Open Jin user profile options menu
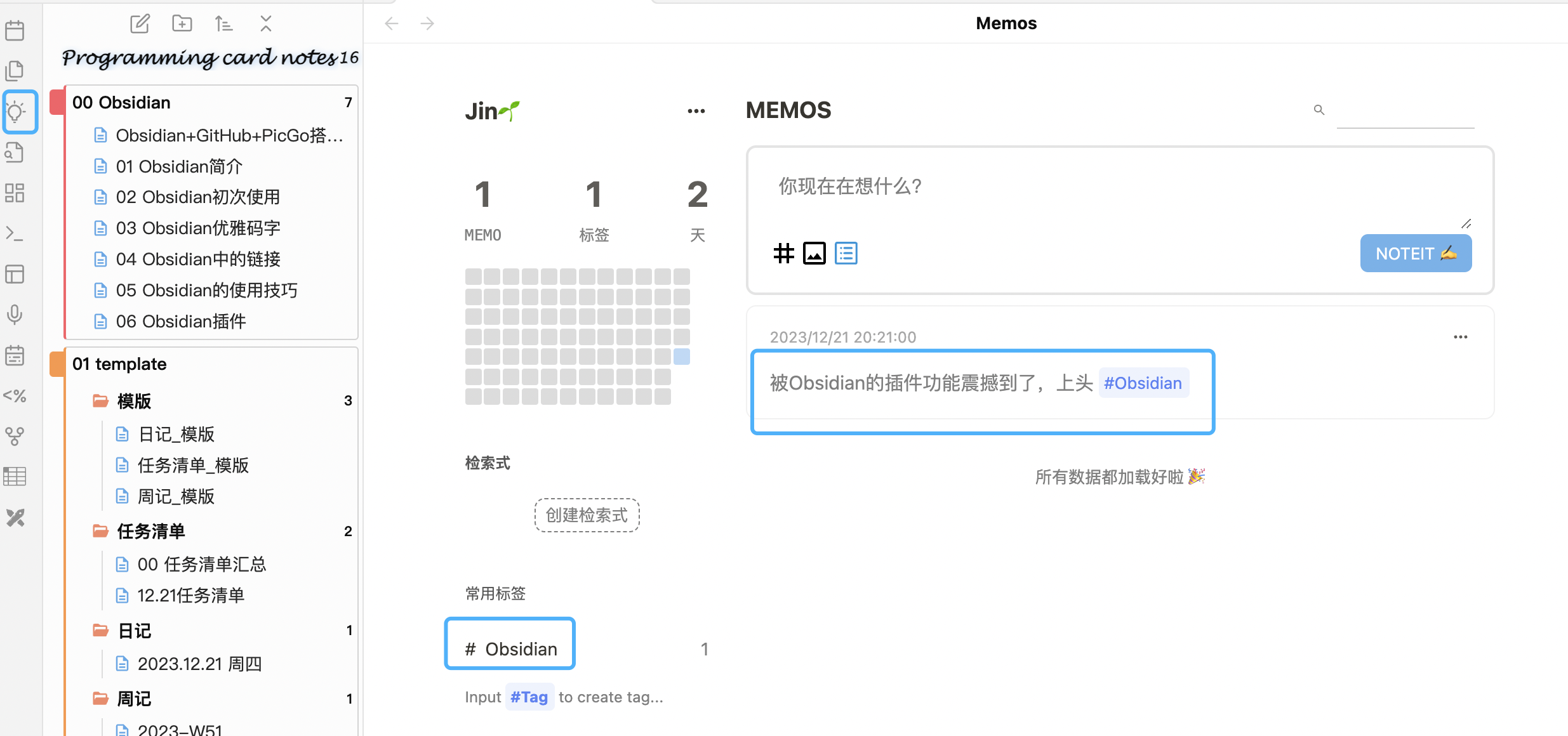This screenshot has width=1568, height=736. click(x=696, y=111)
